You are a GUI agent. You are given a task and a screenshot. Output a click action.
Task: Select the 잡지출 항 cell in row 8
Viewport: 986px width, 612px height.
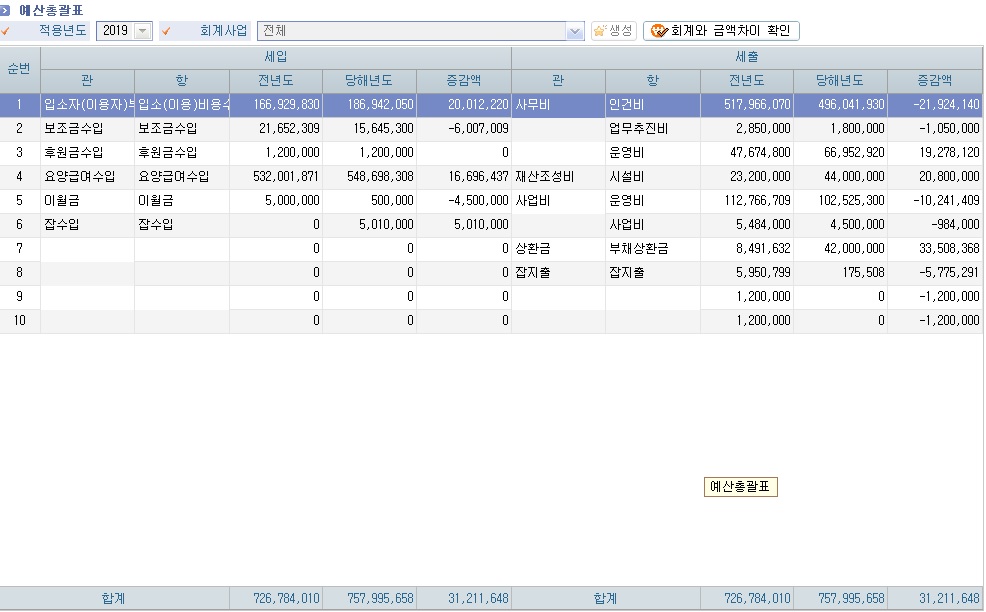tap(653, 272)
